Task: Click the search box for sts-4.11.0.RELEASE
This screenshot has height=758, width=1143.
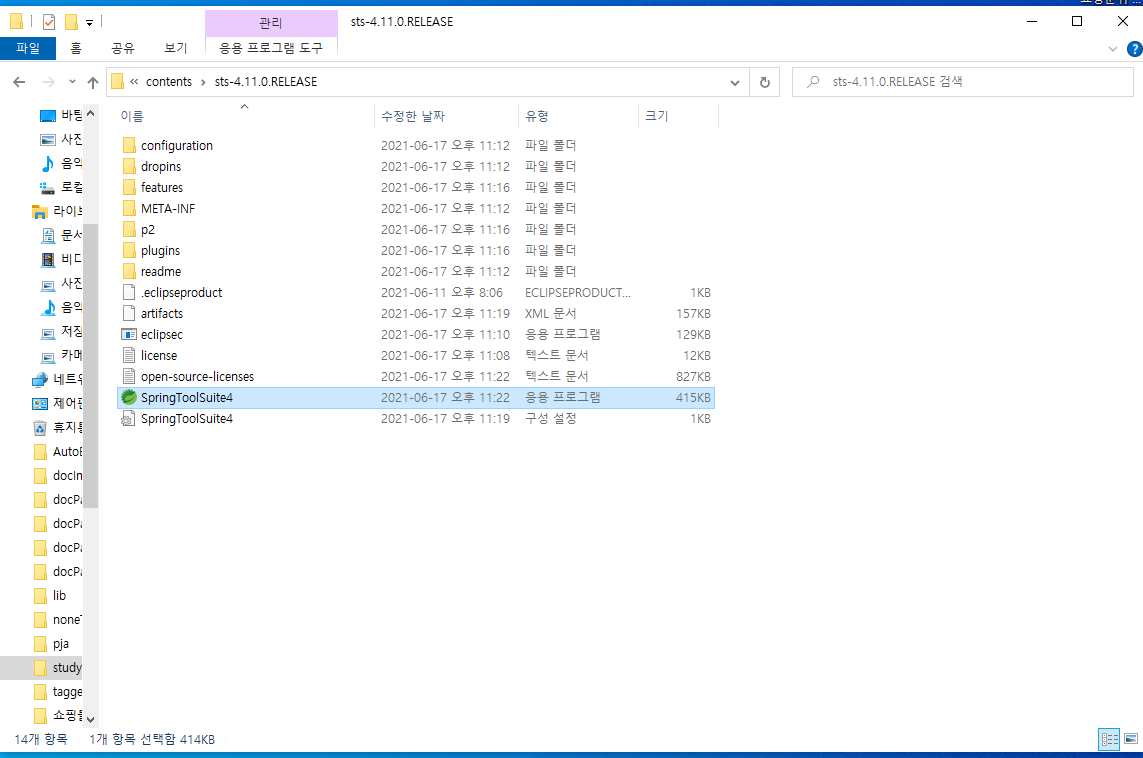Action: [962, 82]
